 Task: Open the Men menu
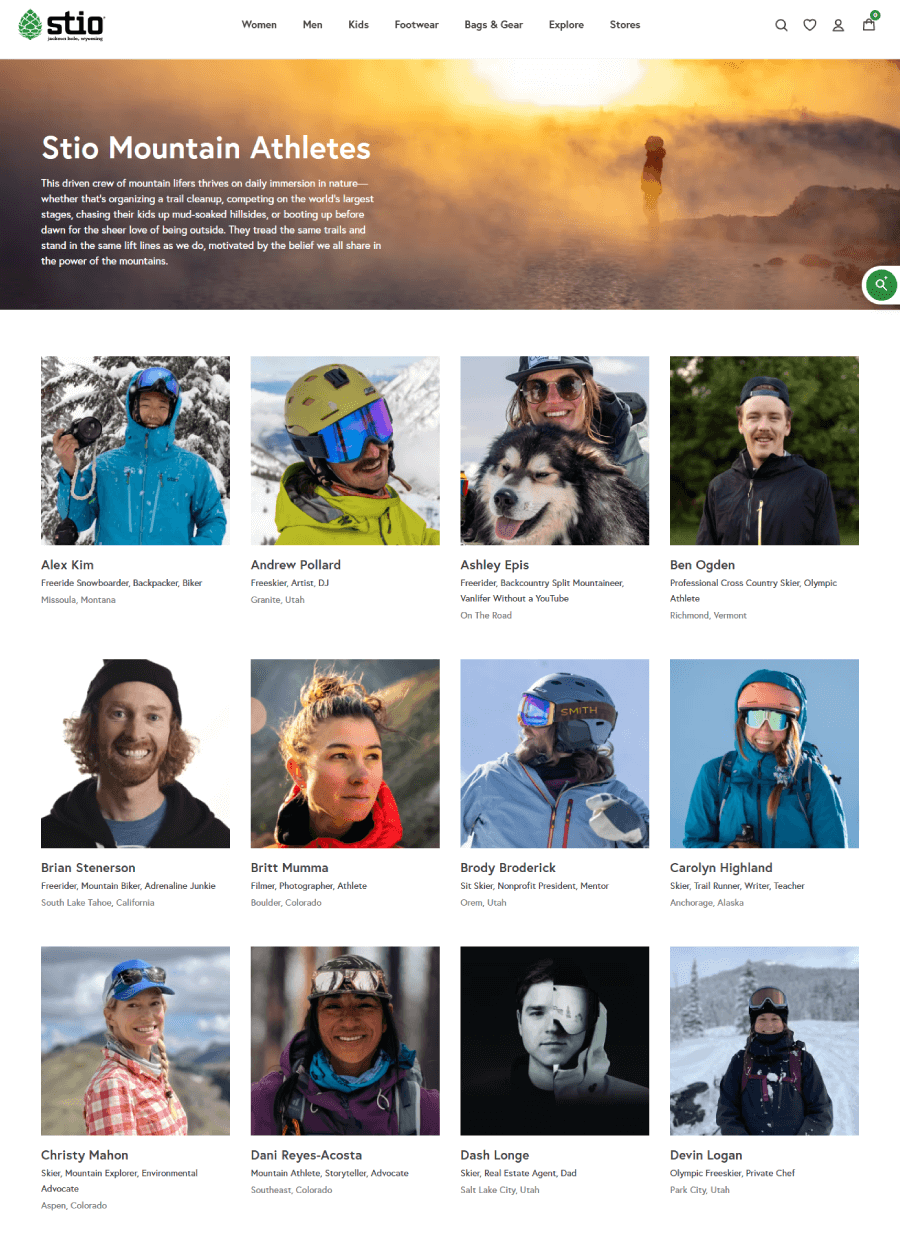pyautogui.click(x=313, y=25)
